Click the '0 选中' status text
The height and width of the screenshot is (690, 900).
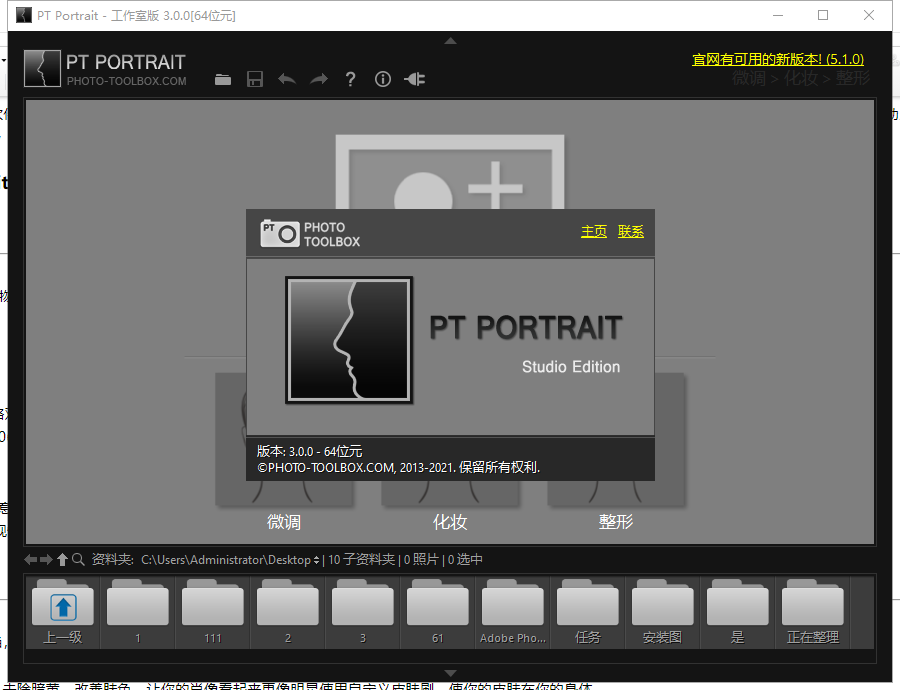[x=465, y=560]
